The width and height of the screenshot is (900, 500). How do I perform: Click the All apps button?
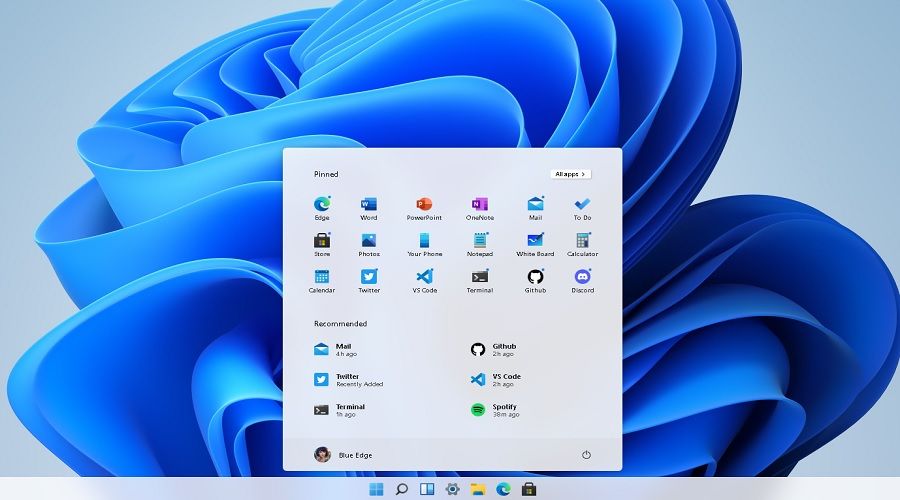click(571, 174)
